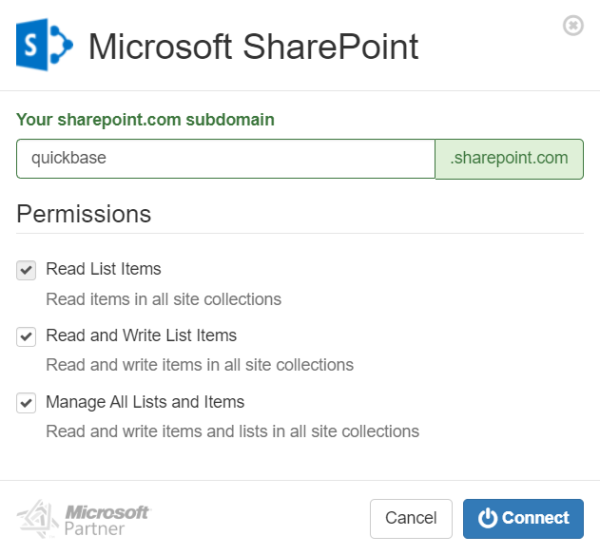
Task: Toggle the Read List Items checkbox
Action: coord(26,270)
